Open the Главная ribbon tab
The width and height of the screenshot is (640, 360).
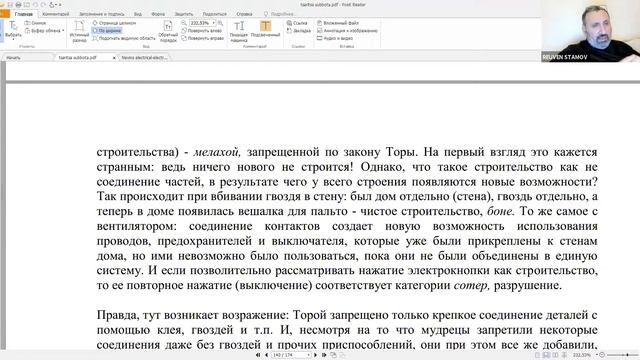click(24, 14)
